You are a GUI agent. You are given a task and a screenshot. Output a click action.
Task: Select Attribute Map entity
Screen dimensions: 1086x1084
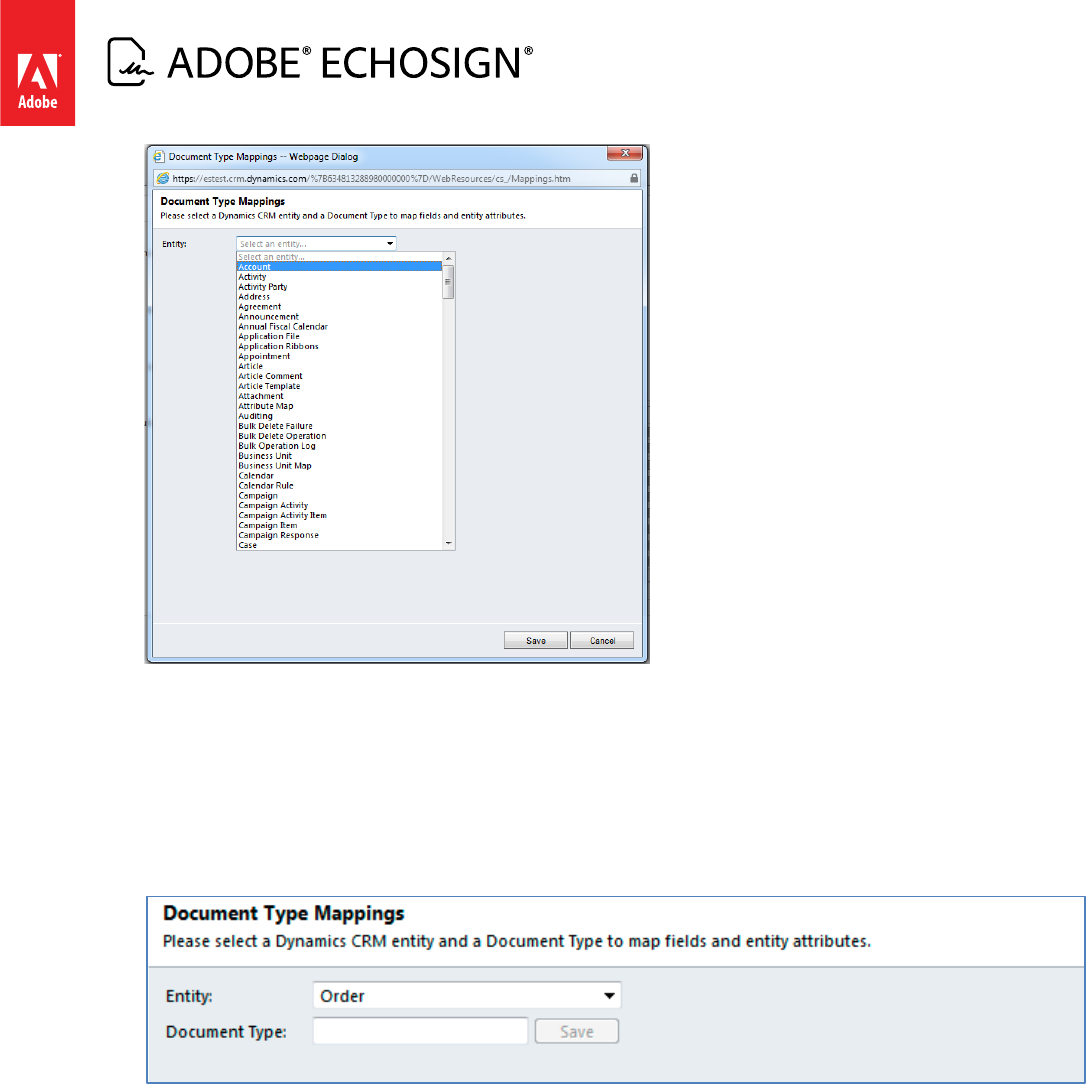point(339,406)
